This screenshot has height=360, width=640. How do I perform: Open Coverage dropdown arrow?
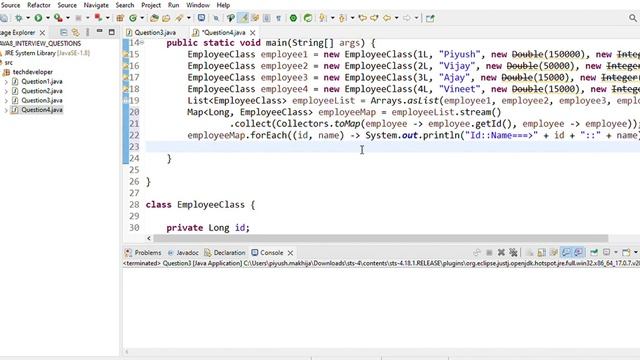pos(68,18)
